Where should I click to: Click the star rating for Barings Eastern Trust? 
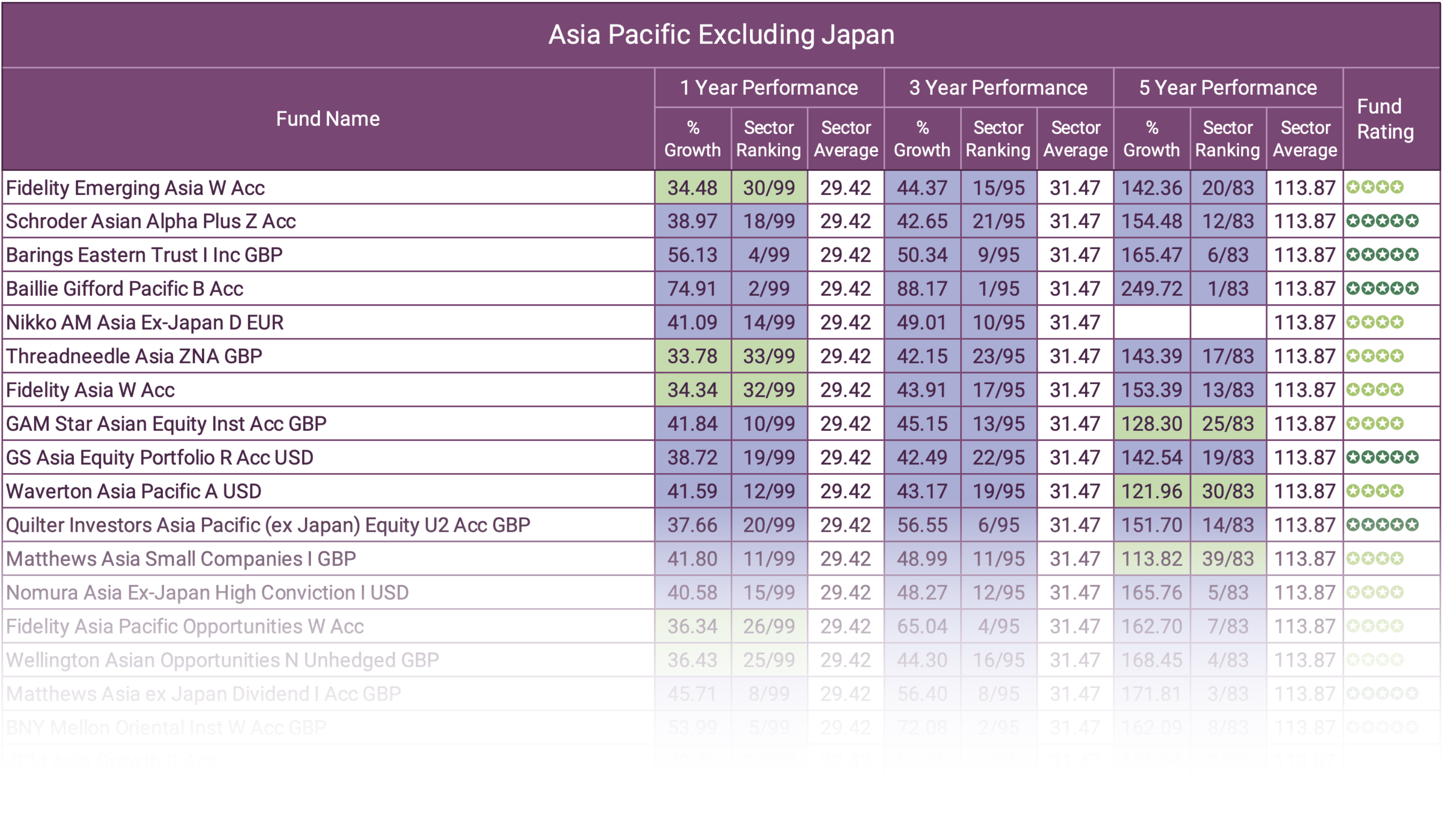[1382, 254]
